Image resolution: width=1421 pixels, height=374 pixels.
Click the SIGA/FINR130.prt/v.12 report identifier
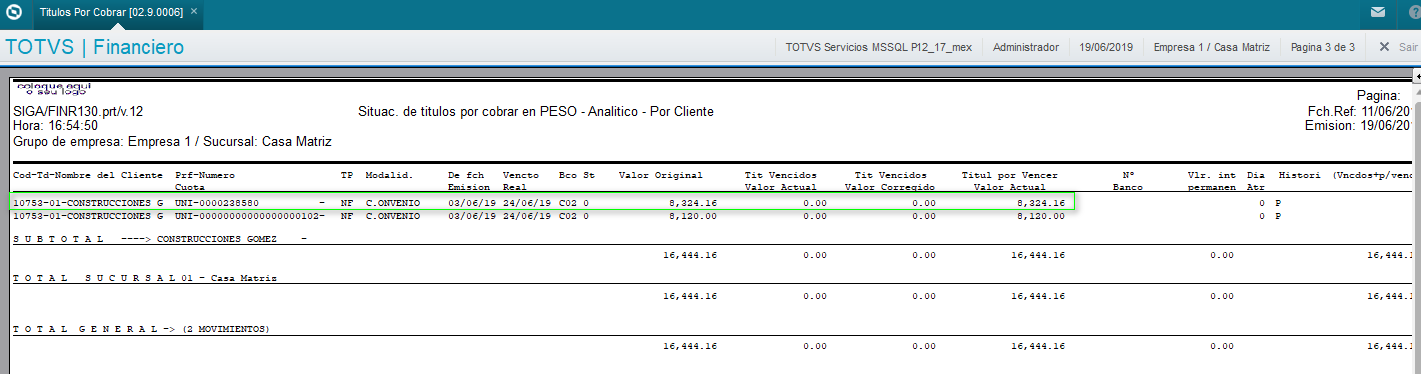(78, 112)
